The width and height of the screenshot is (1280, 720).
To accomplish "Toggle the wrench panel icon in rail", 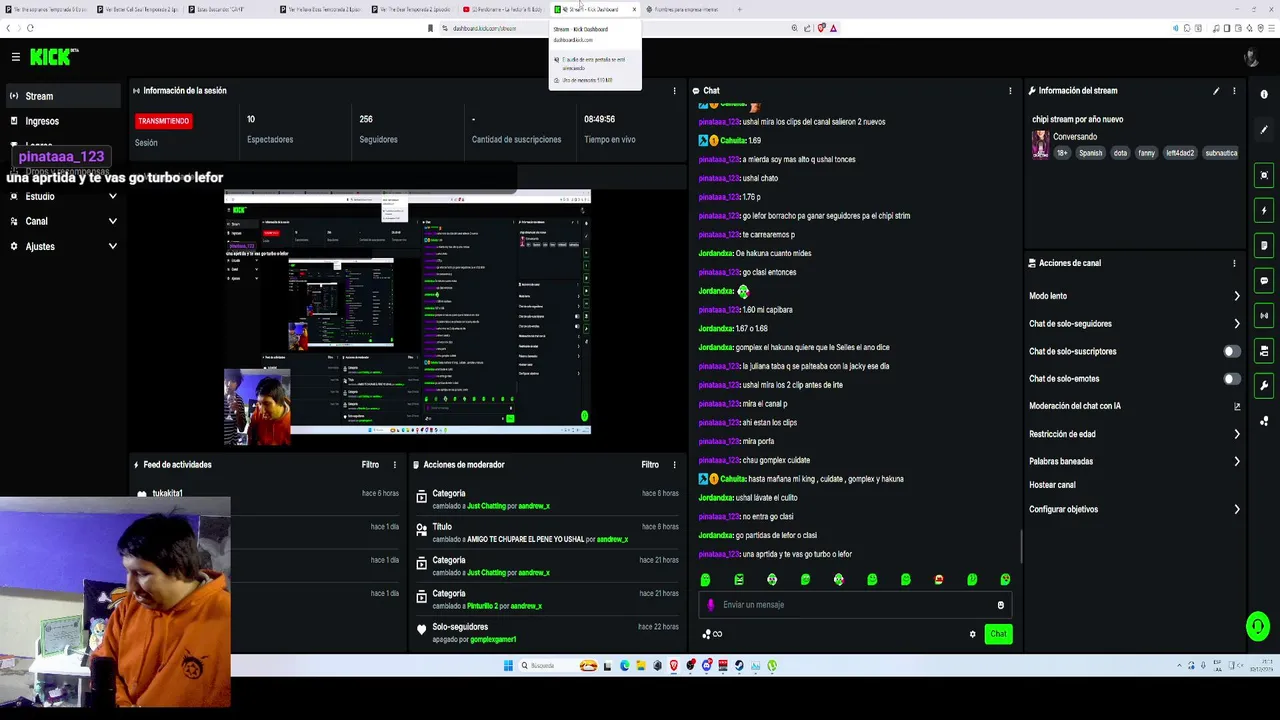I will [1264, 386].
